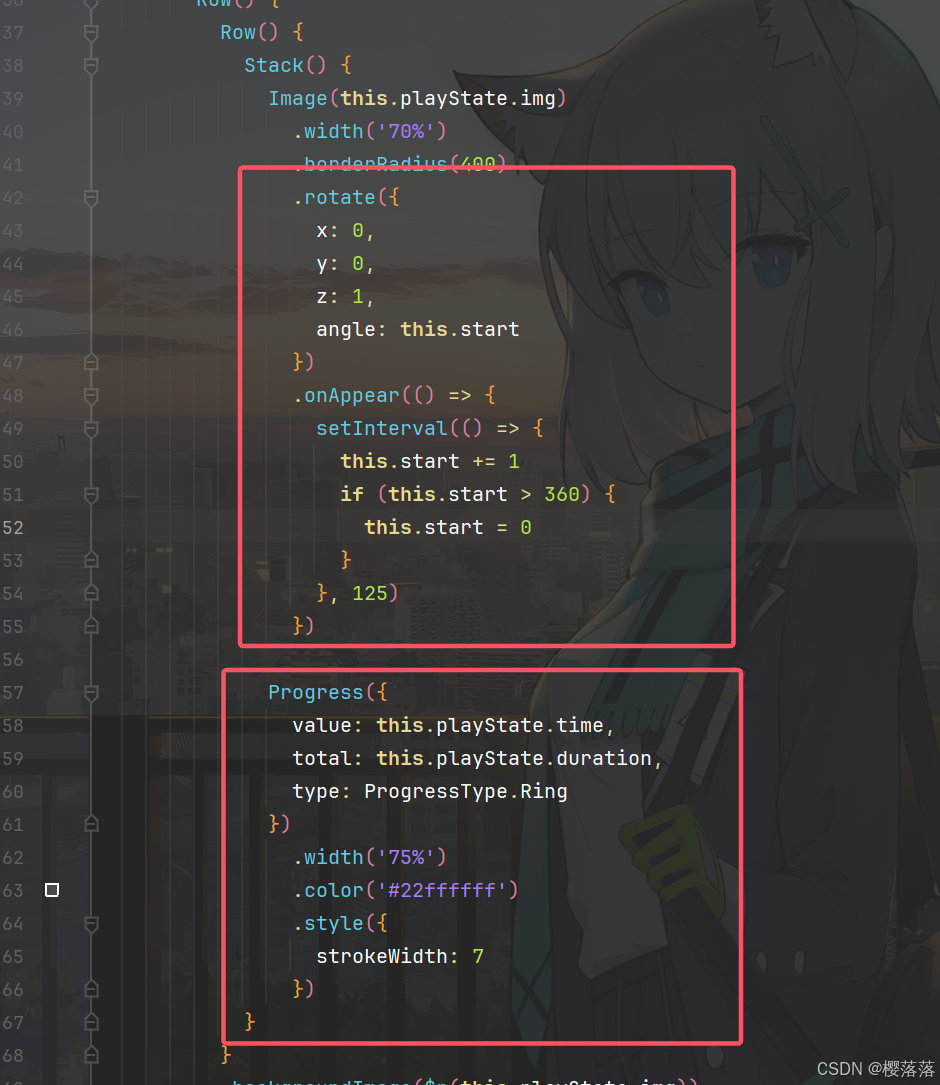Screen dimensions: 940x1085
Task: Click the '#22ffffff' color string
Action: 442,890
